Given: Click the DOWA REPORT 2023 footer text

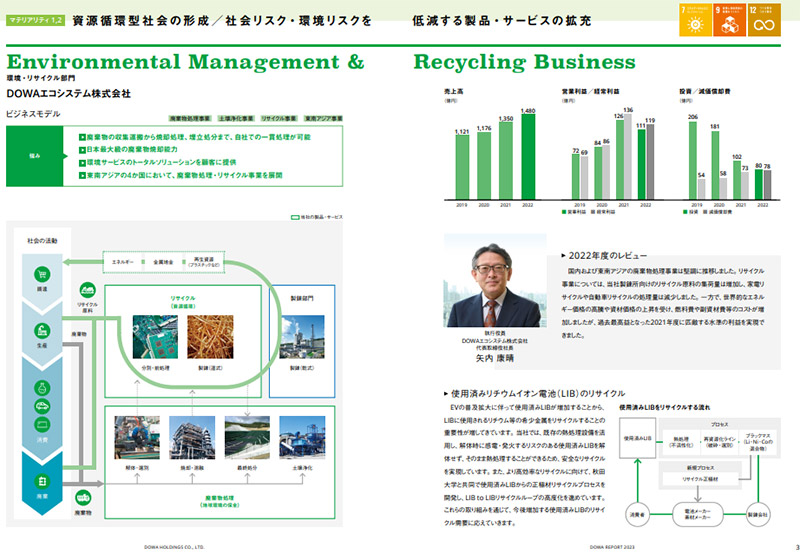Looking at the screenshot, I should (612, 547).
